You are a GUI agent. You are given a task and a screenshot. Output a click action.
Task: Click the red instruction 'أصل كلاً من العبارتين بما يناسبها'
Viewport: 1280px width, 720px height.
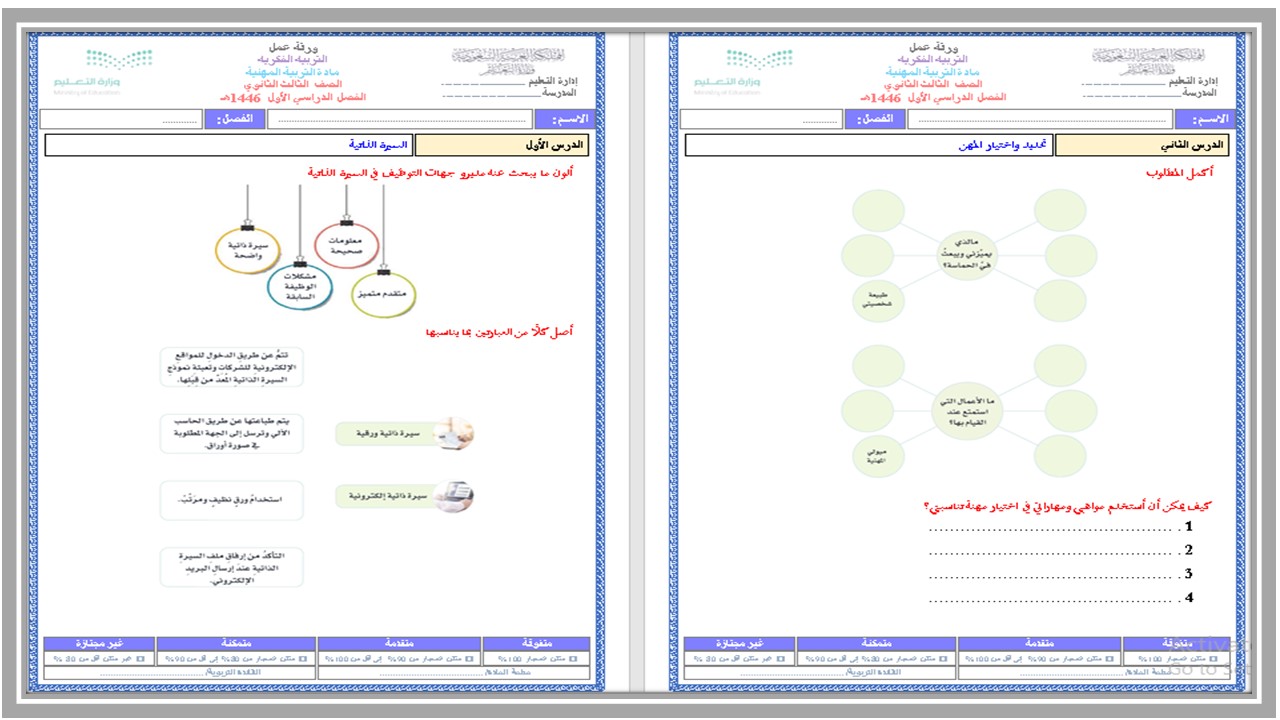pyautogui.click(x=500, y=331)
